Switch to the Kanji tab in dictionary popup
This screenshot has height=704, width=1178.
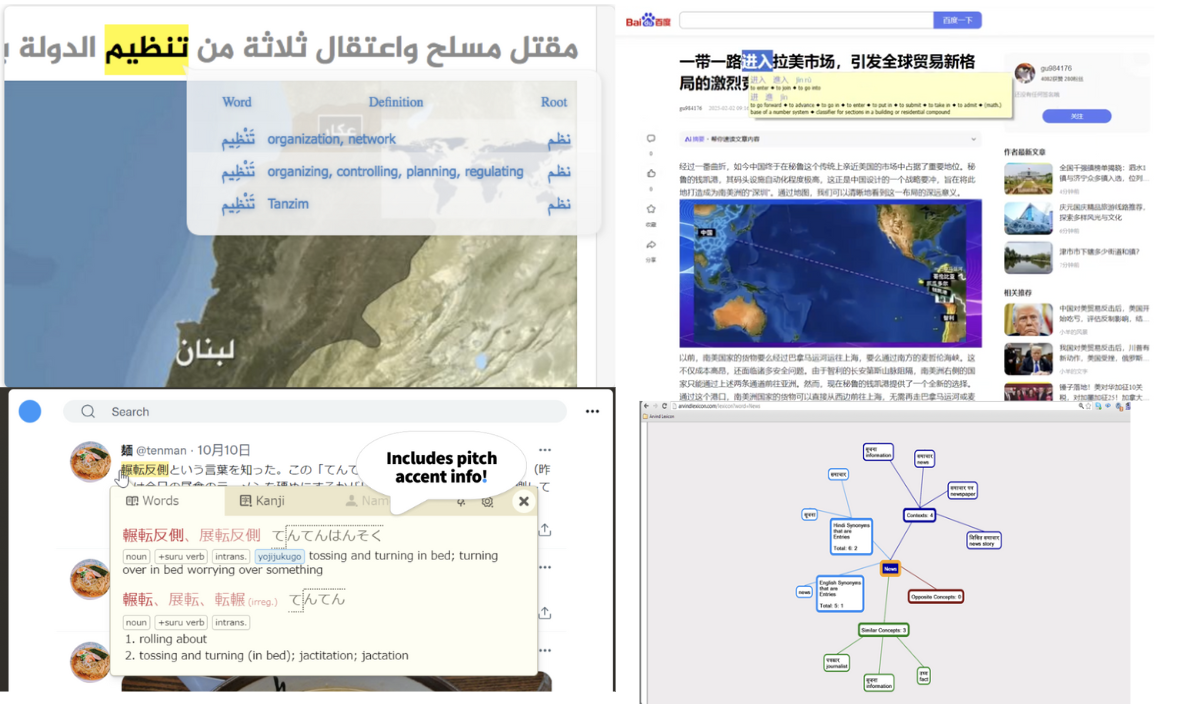pos(262,500)
